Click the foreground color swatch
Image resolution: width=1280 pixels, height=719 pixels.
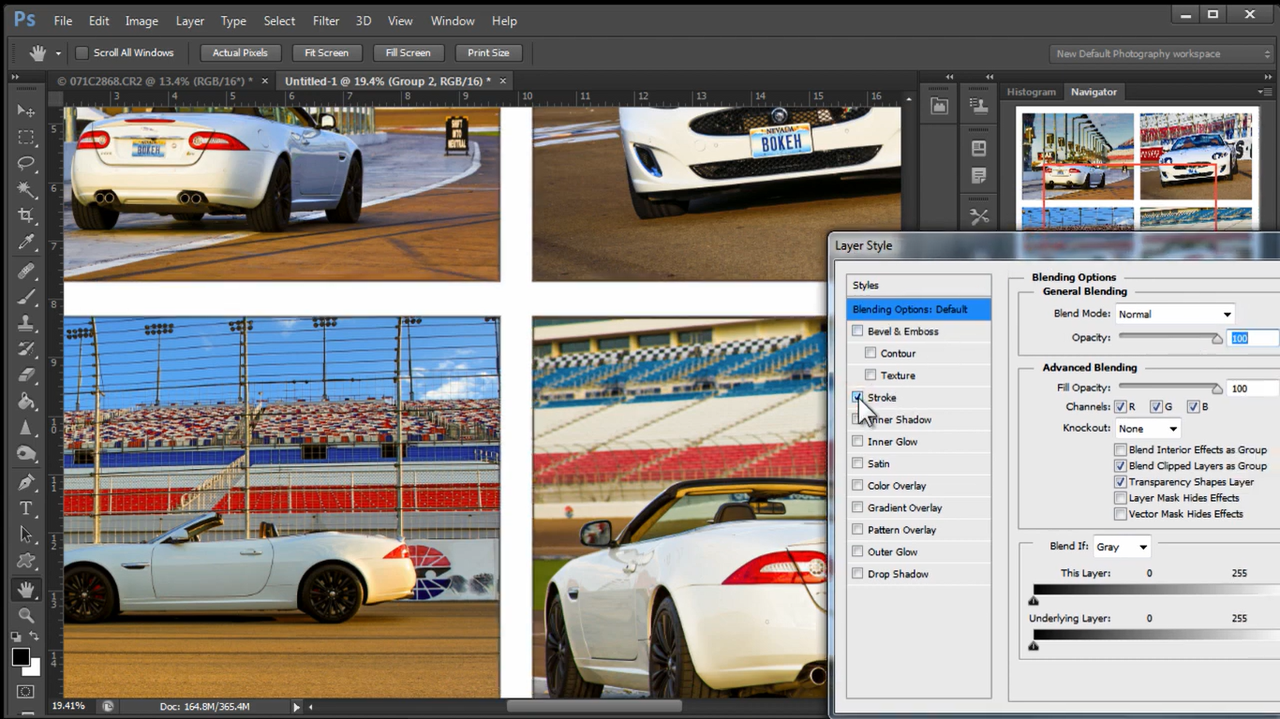pos(20,657)
